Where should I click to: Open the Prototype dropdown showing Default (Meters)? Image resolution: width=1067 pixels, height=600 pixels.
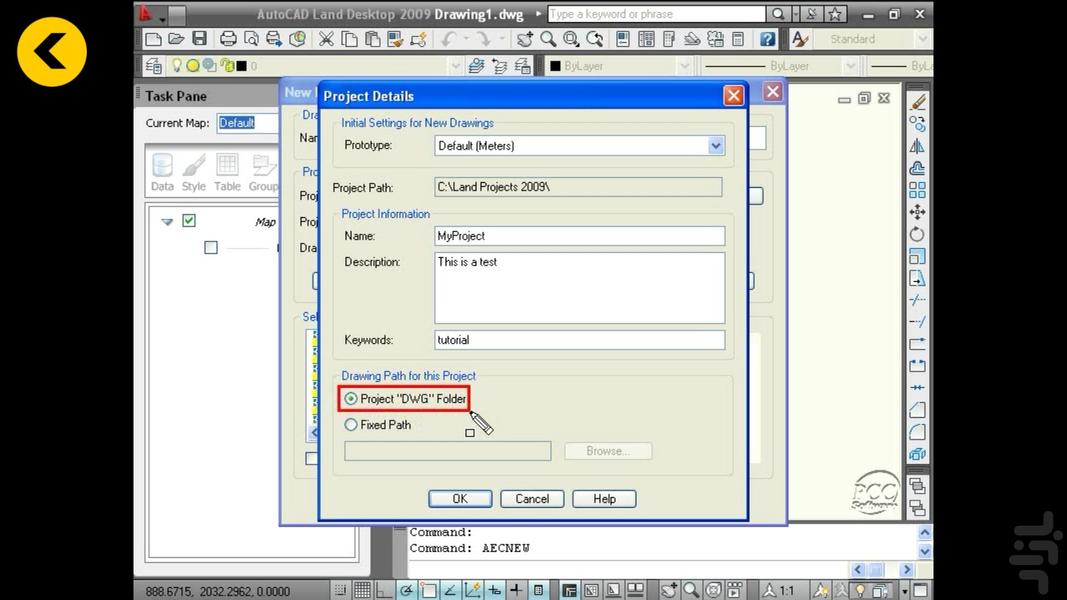[x=715, y=145]
